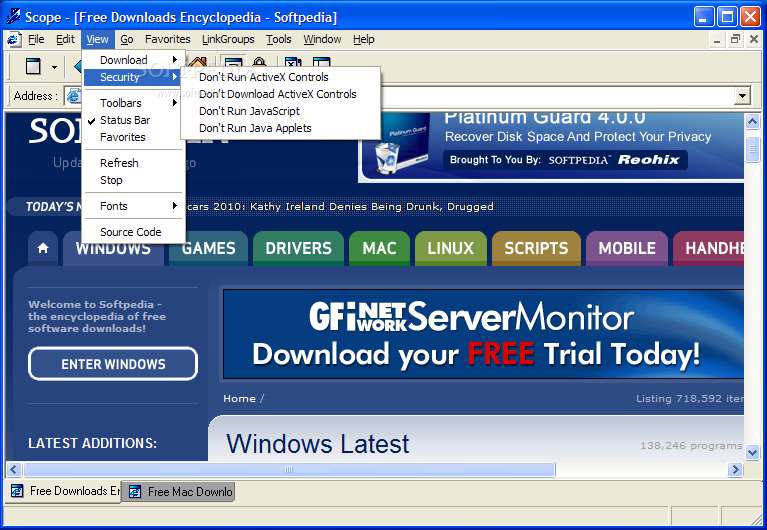This screenshot has width=767, height=530.
Task: Toggle Don't Run ActiveX Controls
Action: [x=281, y=77]
